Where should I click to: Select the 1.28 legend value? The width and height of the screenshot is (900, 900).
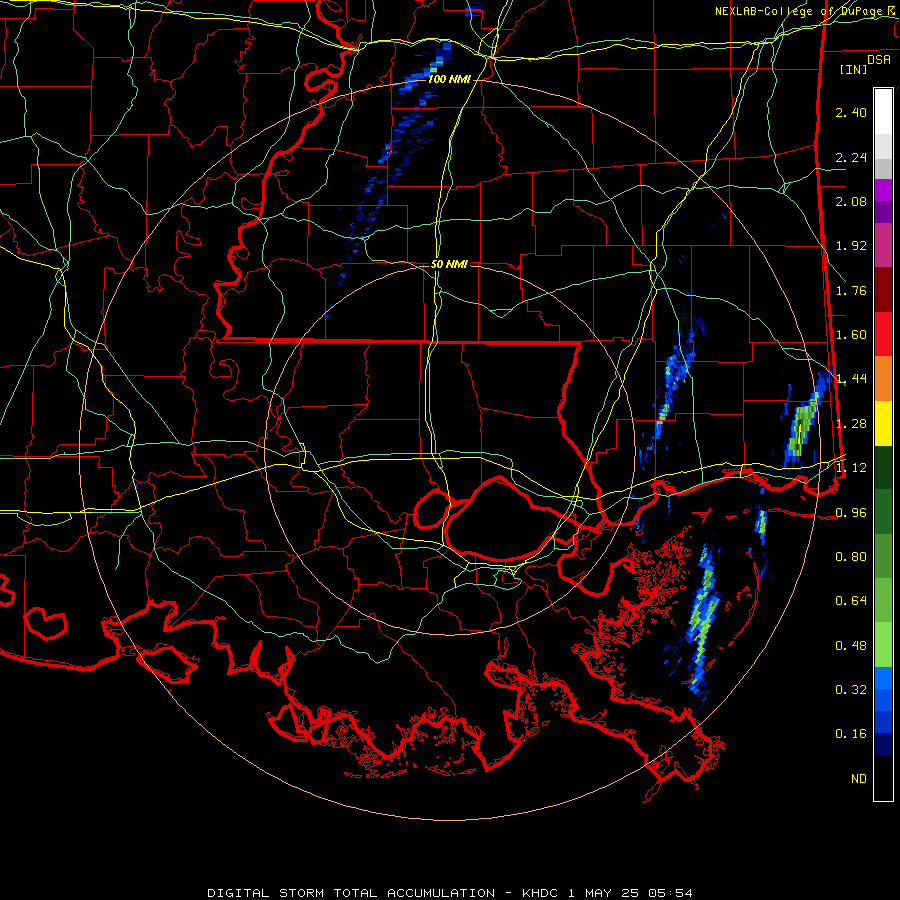(851, 424)
